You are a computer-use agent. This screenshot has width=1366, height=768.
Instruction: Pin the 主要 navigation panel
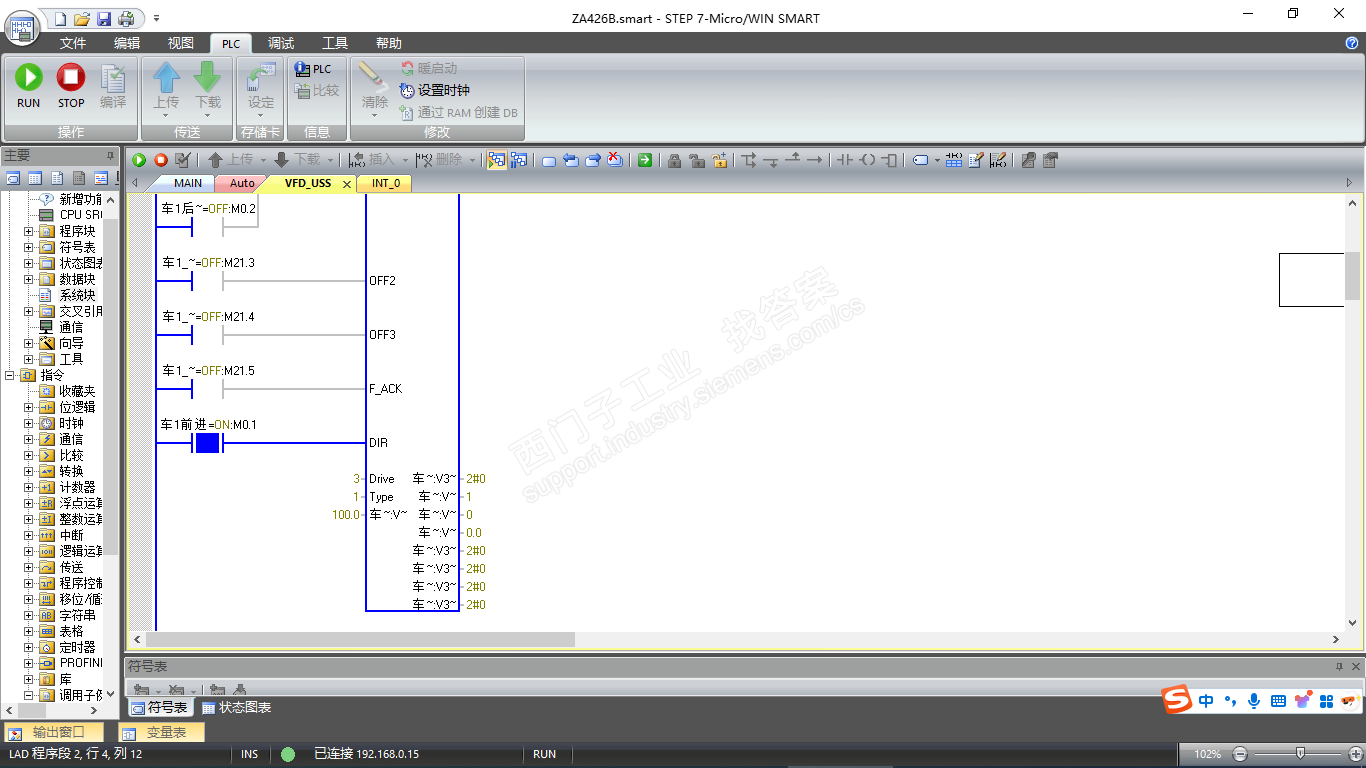click(111, 155)
